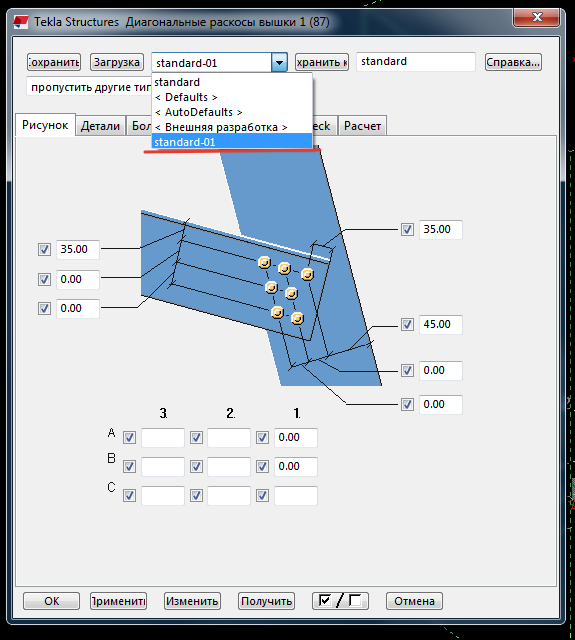Click the Справка... help button

click(513, 62)
